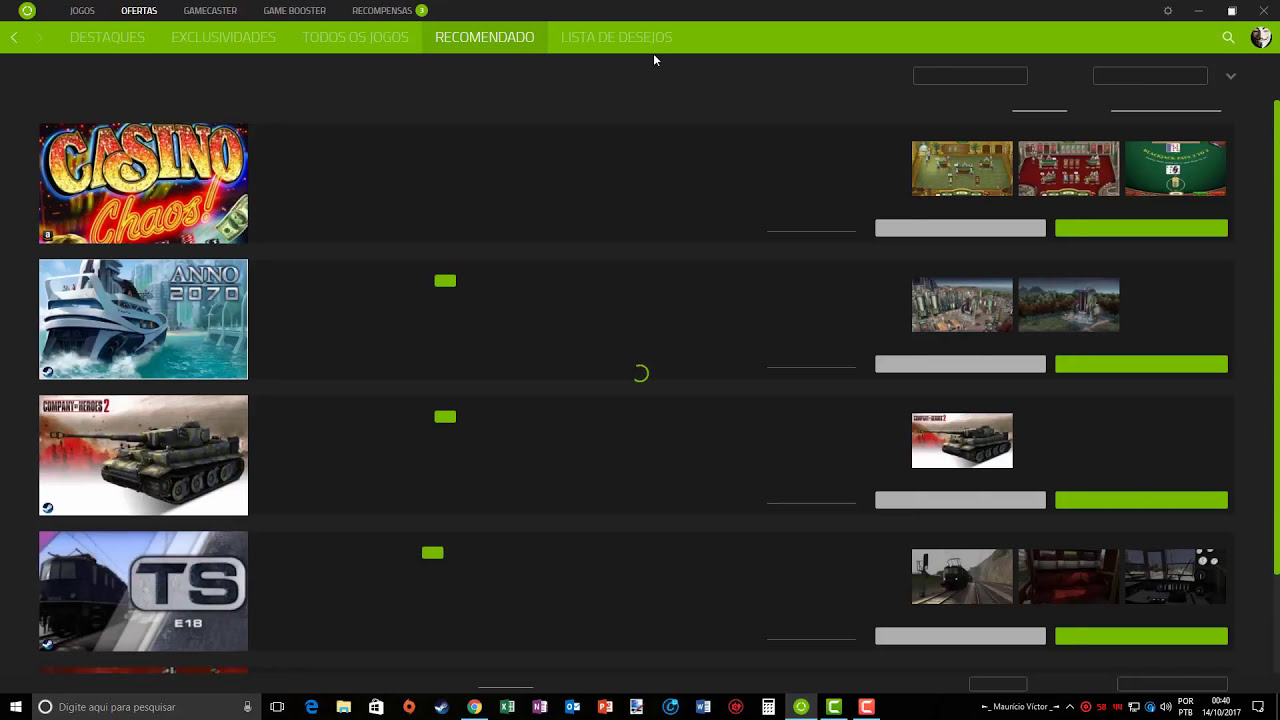Screen dimensions: 1280x720
Task: Click the Cortana microphone icon
Action: [x=247, y=707]
